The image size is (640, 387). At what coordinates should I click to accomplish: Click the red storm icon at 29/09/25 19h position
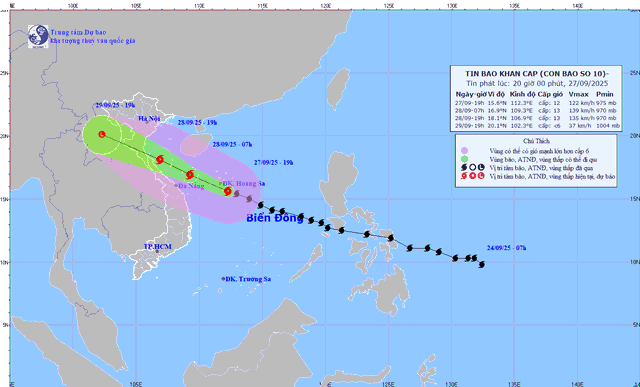click(102, 134)
